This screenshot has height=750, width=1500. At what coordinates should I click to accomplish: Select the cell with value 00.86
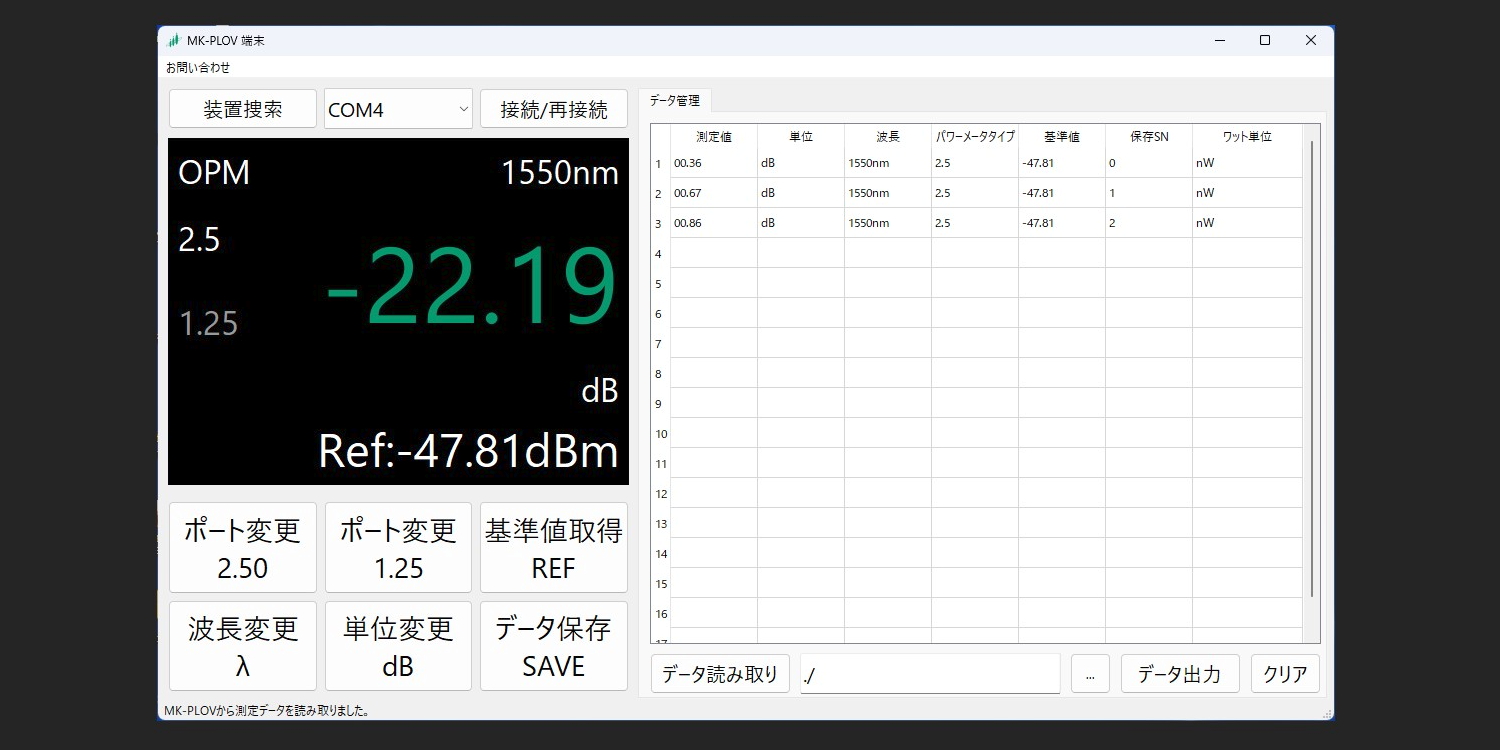tap(714, 223)
